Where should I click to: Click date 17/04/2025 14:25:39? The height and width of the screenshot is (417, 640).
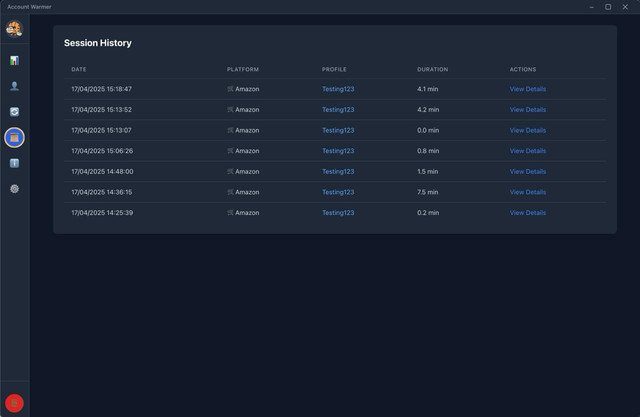[x=102, y=213]
